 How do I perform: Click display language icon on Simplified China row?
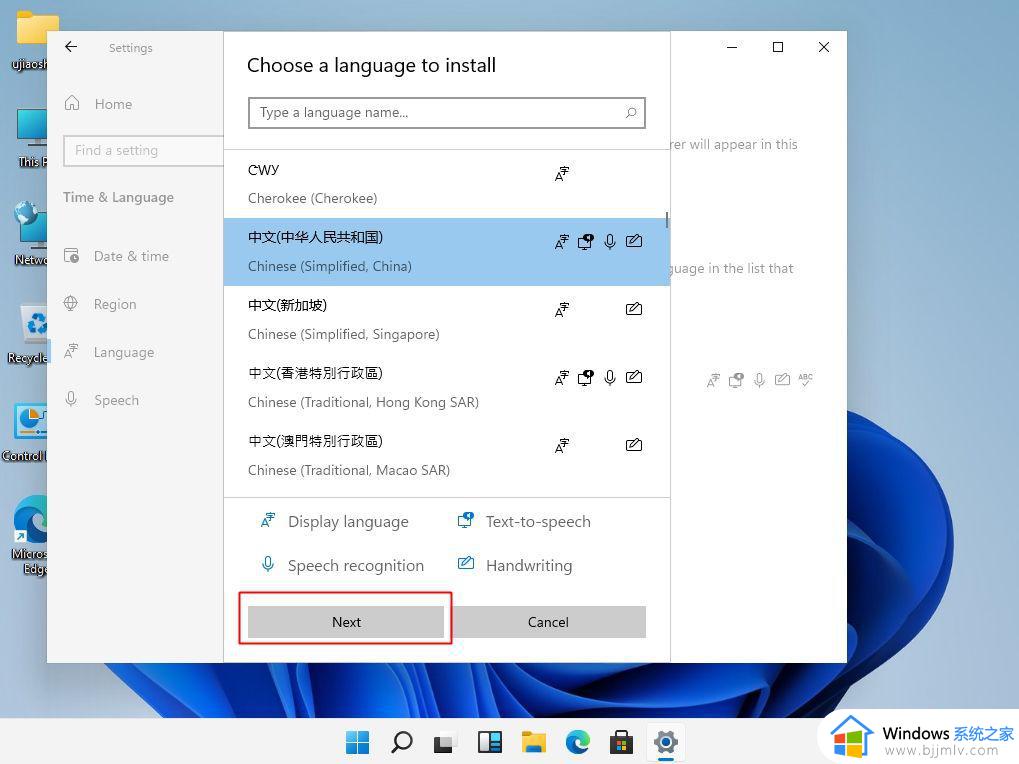coord(562,242)
